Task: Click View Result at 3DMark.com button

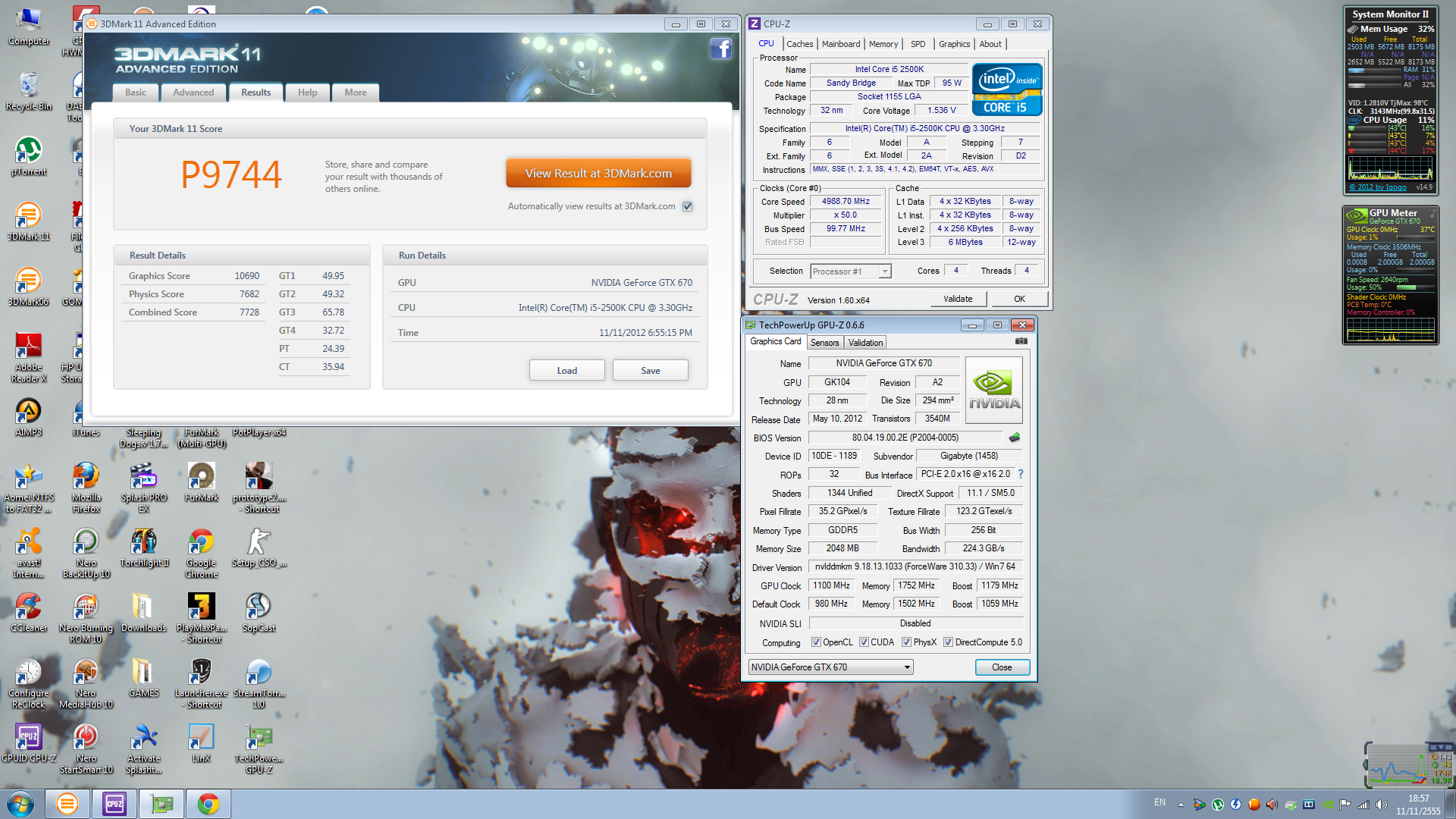Action: pos(598,174)
